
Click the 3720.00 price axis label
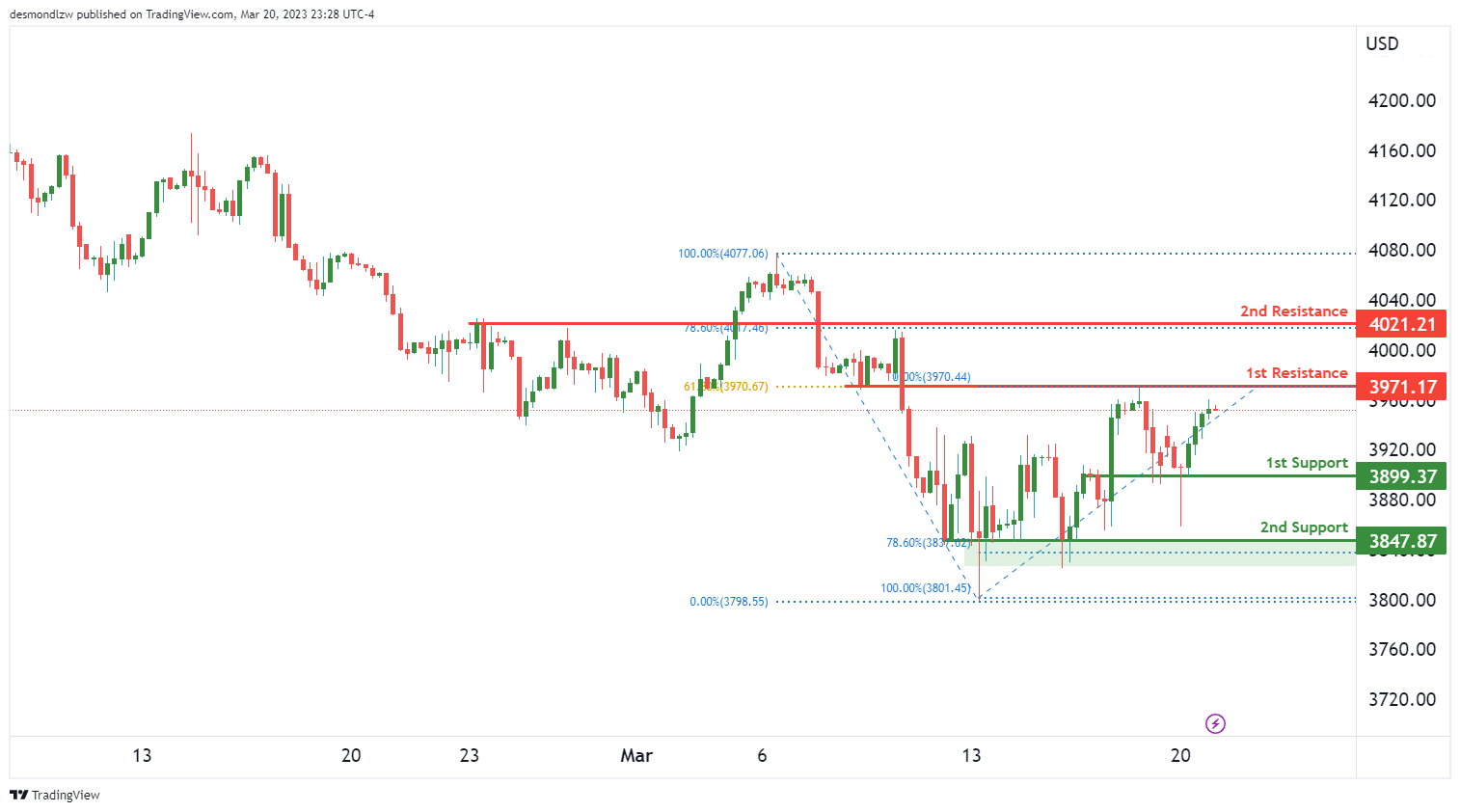tap(1402, 699)
